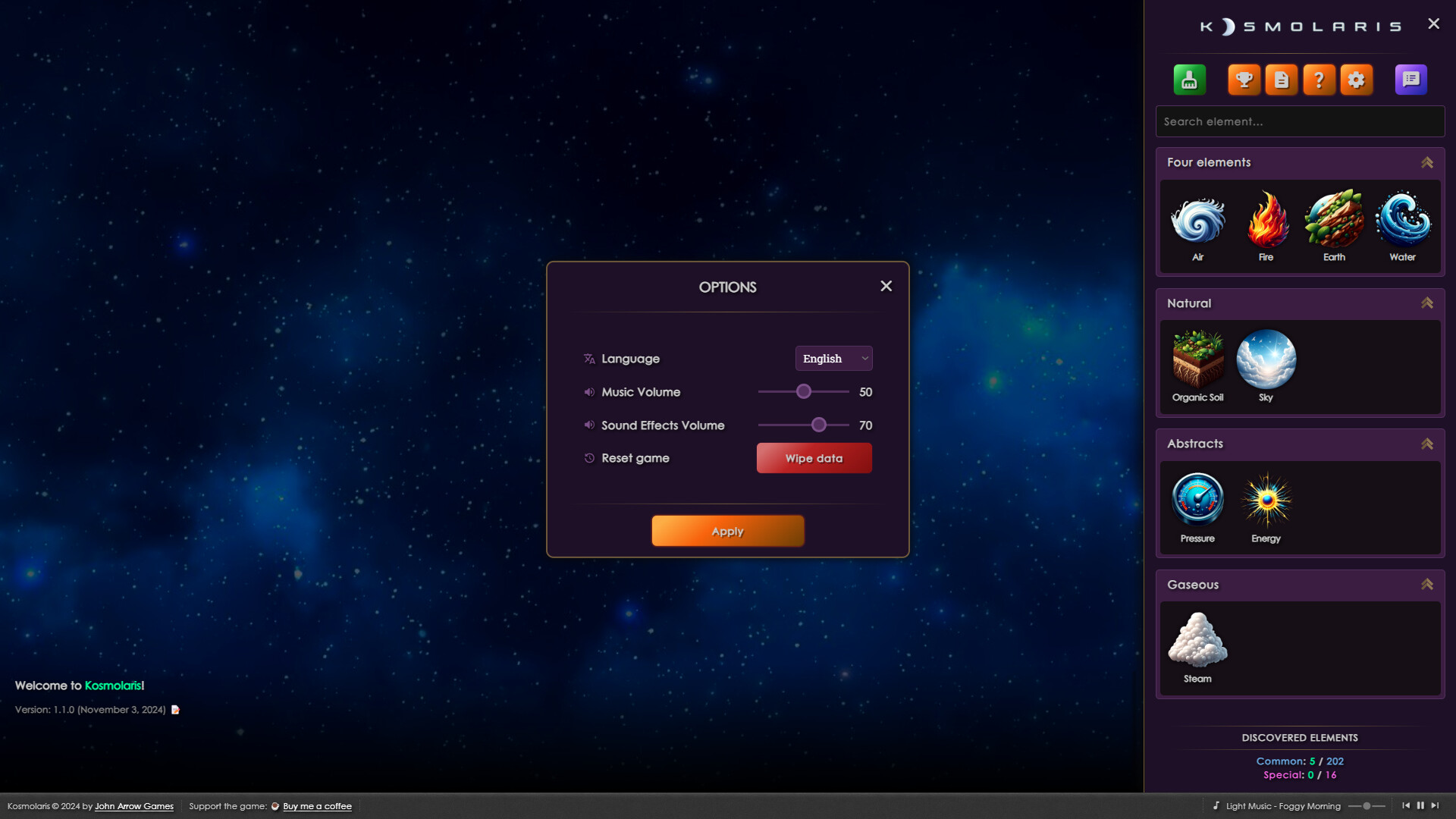Open the changelog document icon
This screenshot has height=819, width=1456.
point(1282,79)
